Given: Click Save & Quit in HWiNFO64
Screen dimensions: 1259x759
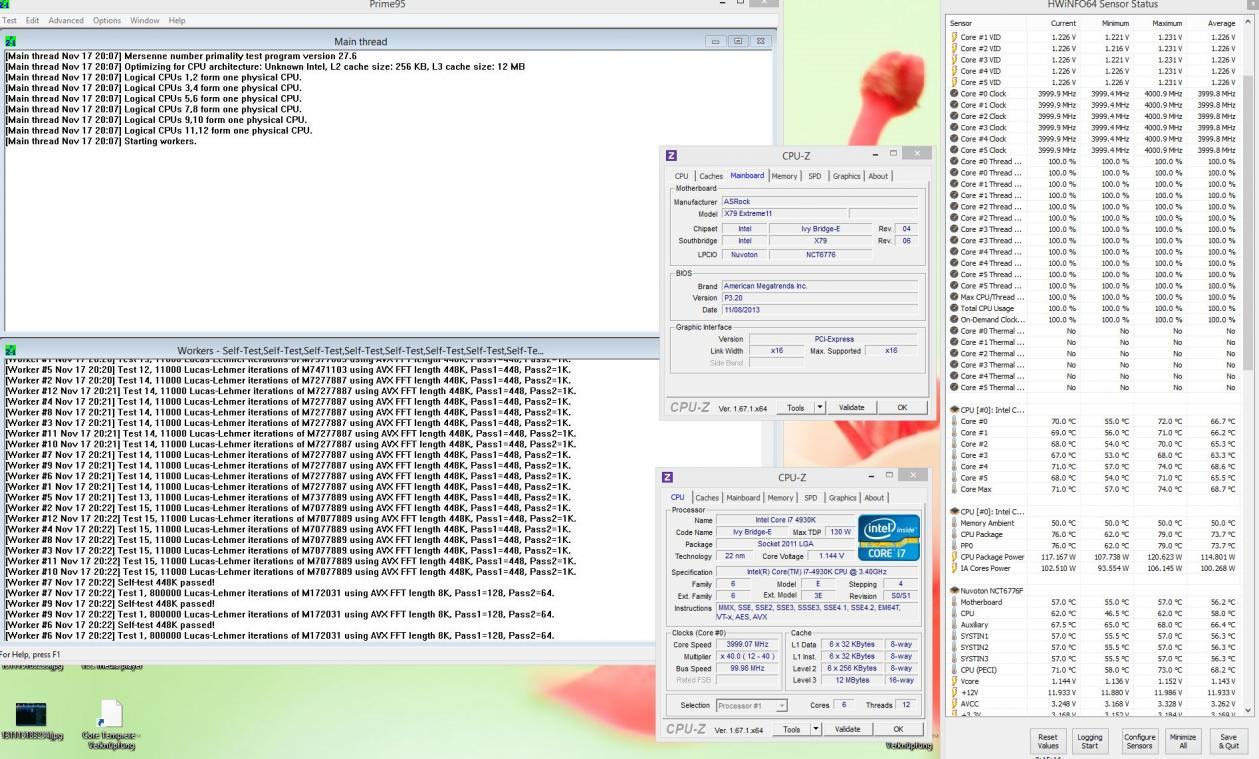Looking at the screenshot, I should [1229, 740].
